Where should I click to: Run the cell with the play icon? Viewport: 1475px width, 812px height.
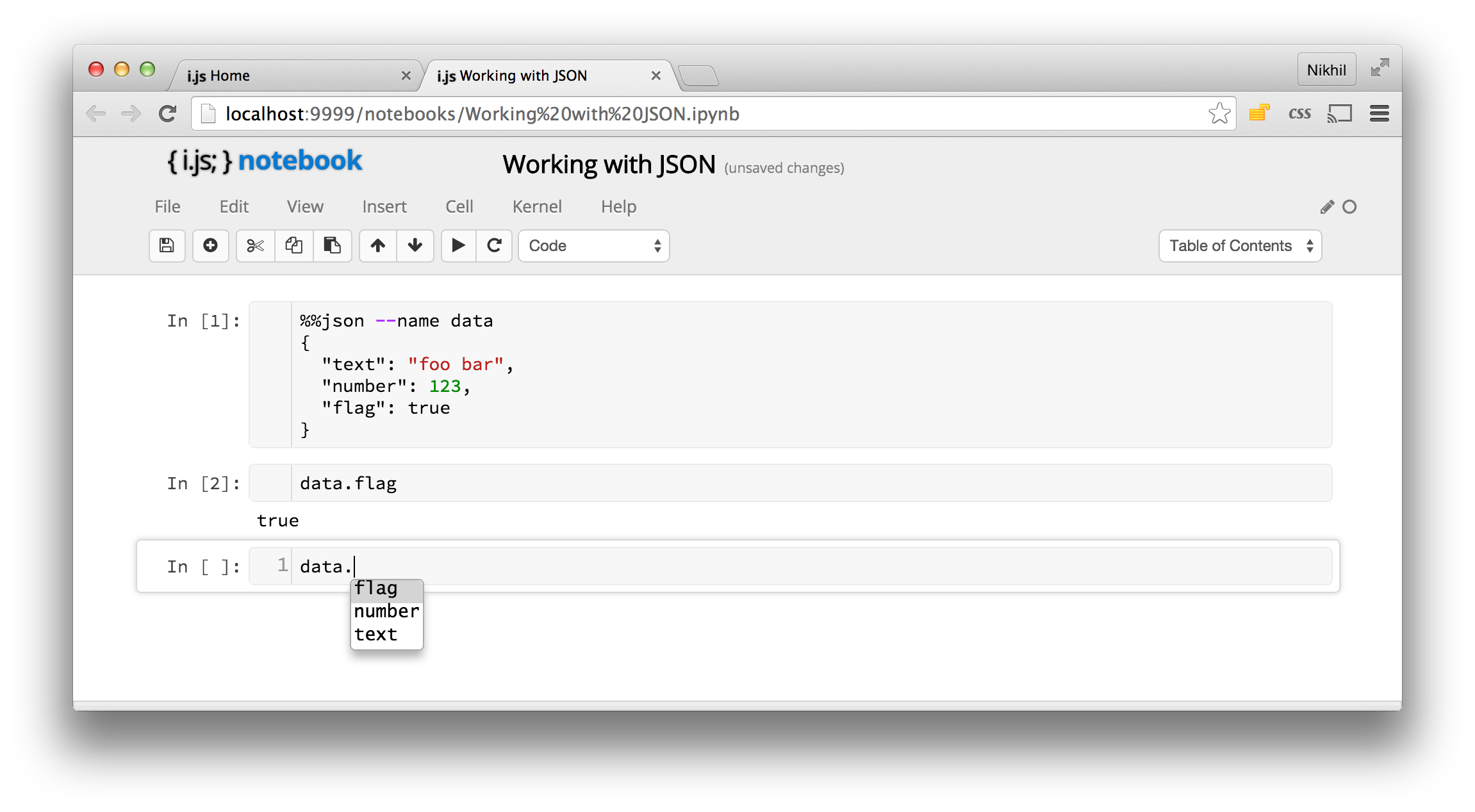point(458,246)
